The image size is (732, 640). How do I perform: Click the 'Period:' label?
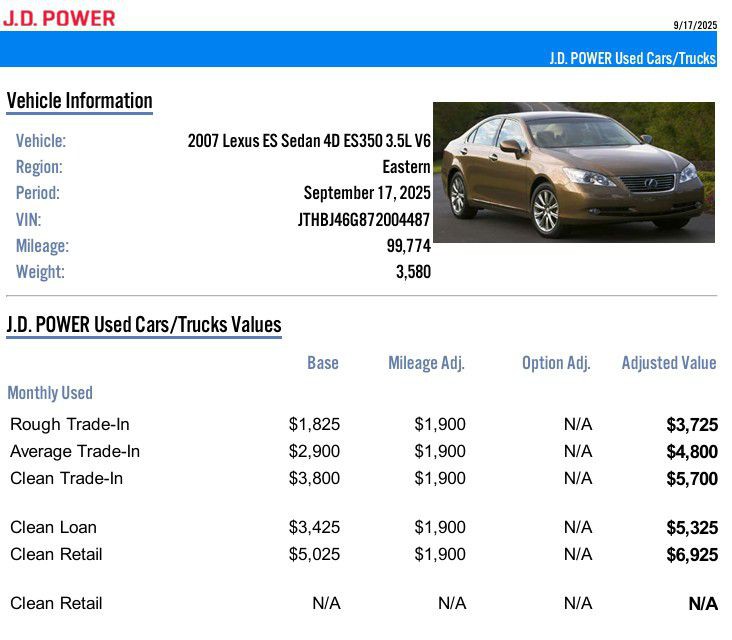(x=38, y=193)
